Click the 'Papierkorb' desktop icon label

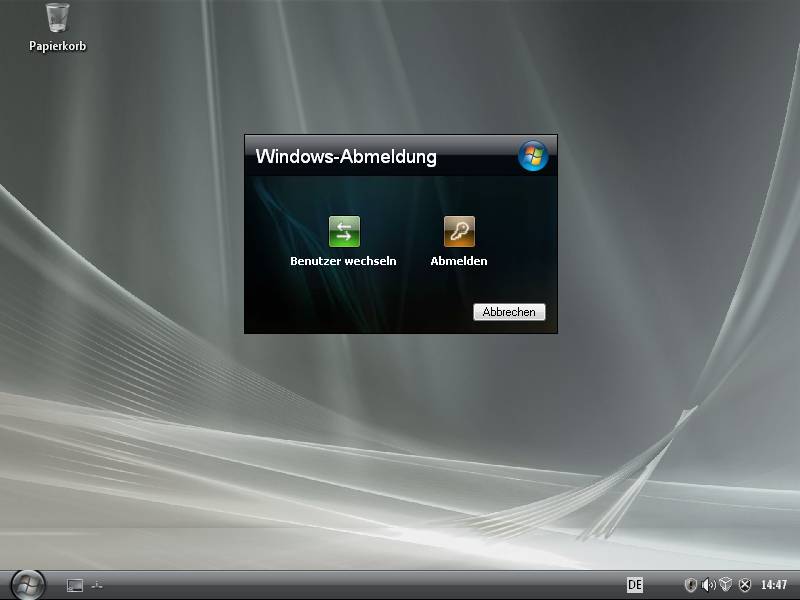pos(57,46)
